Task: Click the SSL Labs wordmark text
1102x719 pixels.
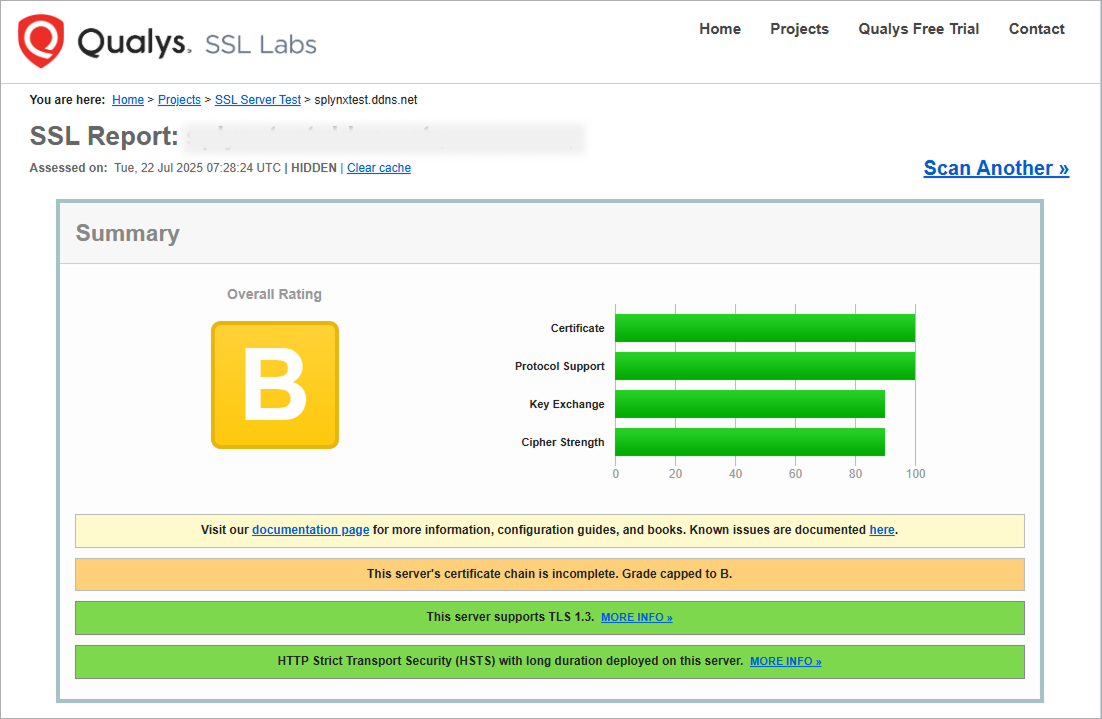Action: 261,44
